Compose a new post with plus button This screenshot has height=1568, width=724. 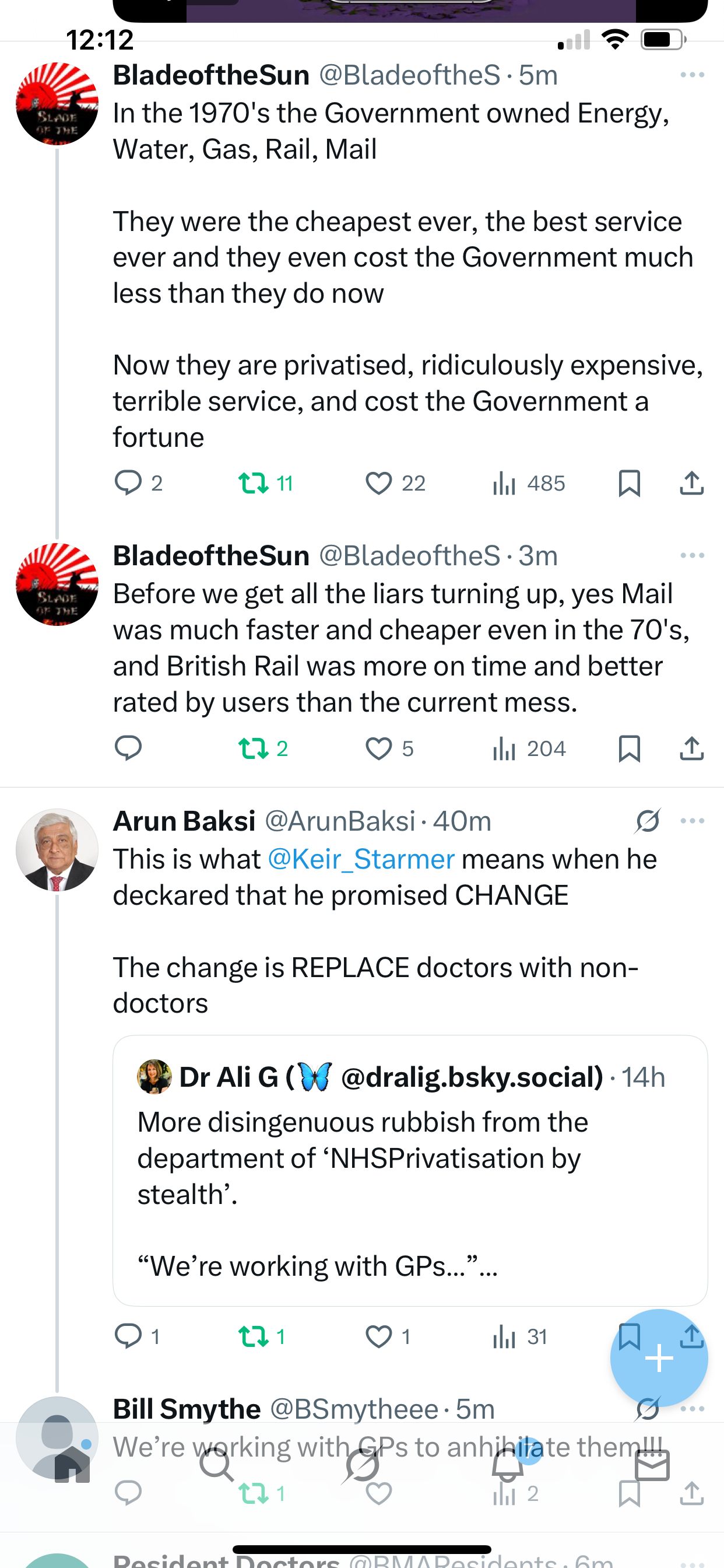pyautogui.click(x=658, y=1358)
